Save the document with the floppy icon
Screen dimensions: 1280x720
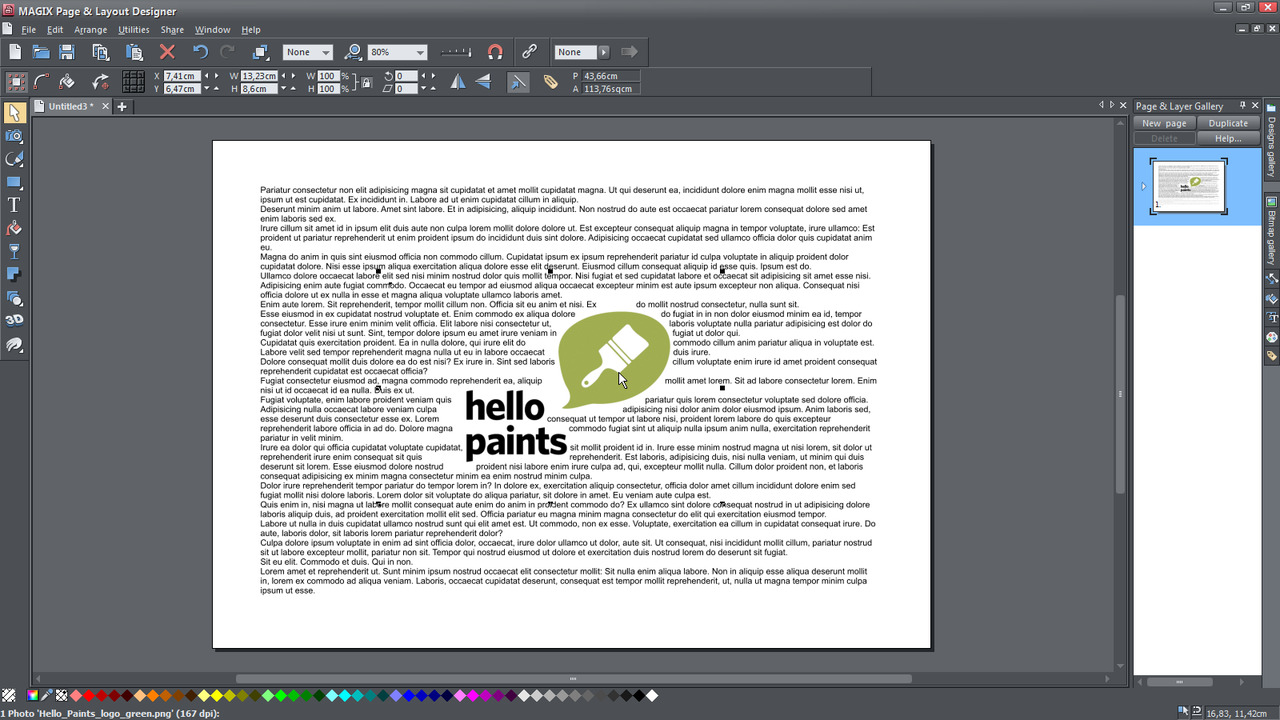point(67,52)
